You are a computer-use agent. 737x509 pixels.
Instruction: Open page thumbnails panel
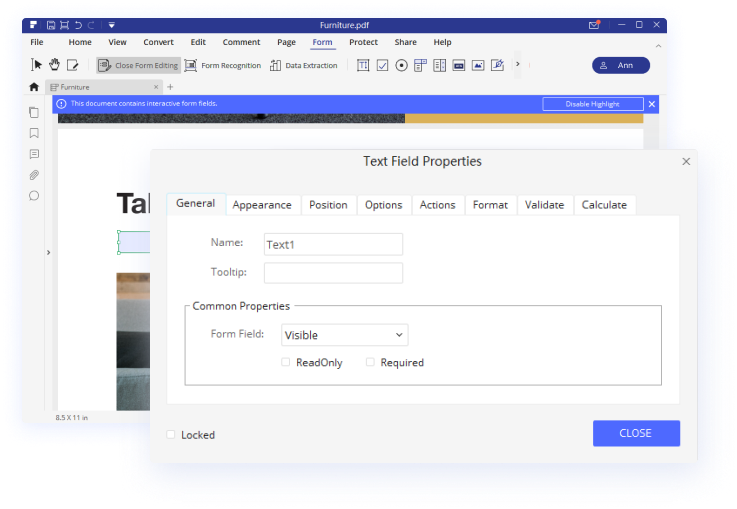34,112
